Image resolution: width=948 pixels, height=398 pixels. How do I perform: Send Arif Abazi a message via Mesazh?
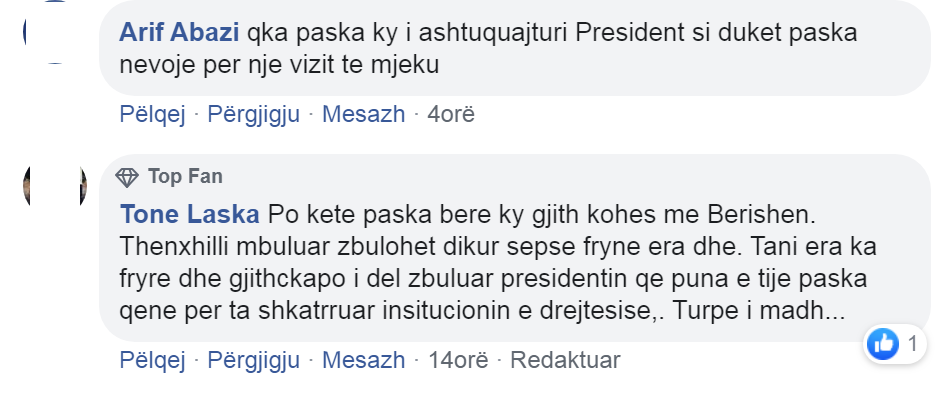click(363, 114)
